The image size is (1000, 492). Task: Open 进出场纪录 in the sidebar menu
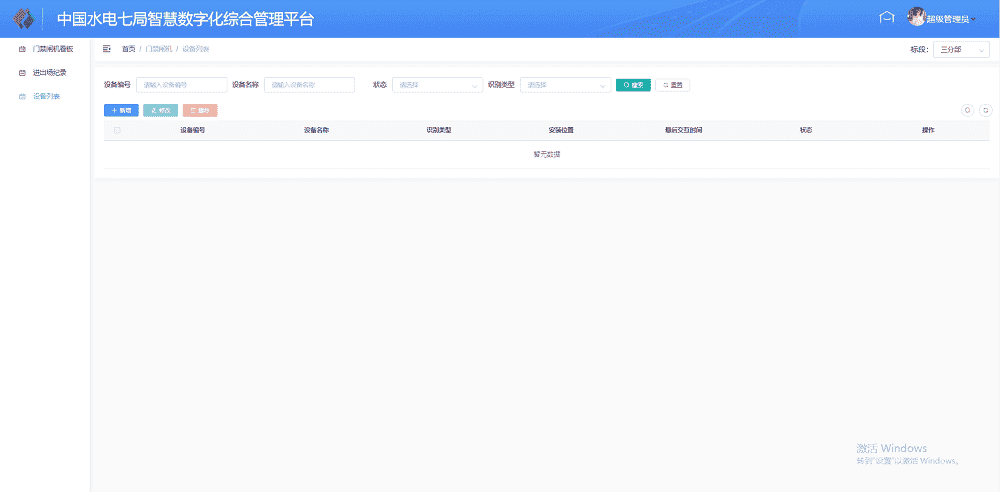point(49,72)
